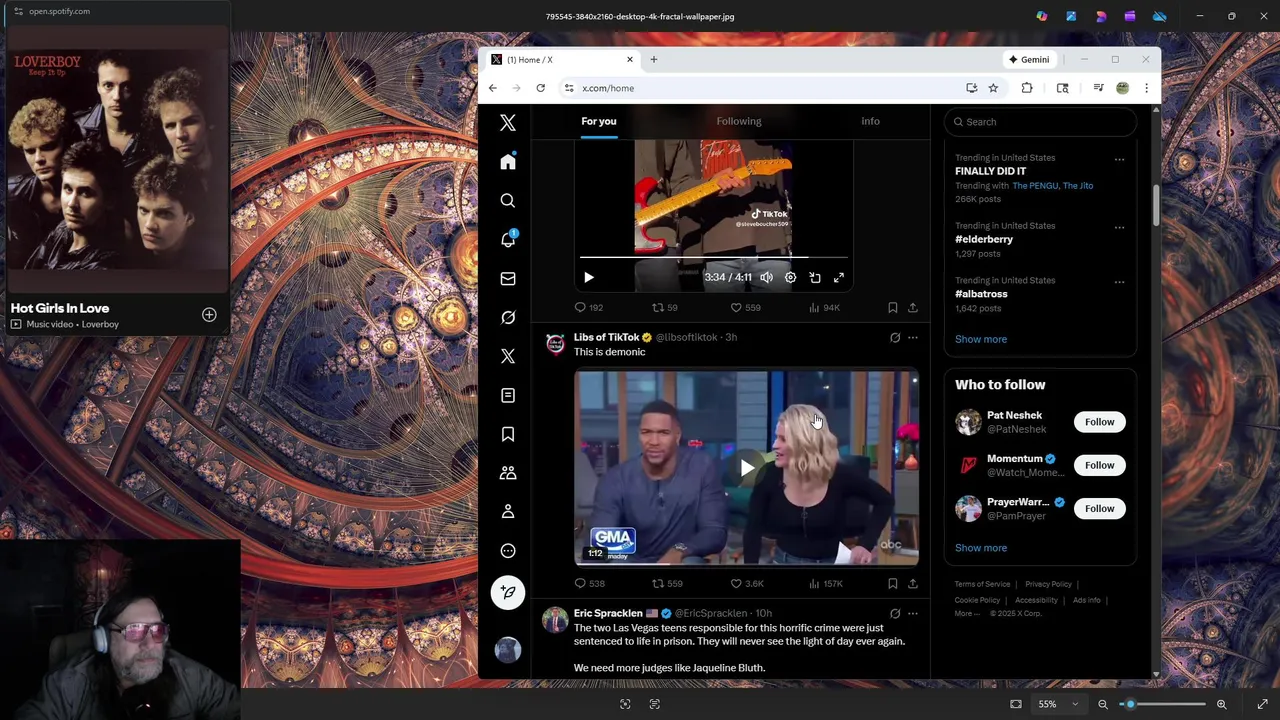Open Communities icon in X sidebar
Viewport: 1280px width, 720px height.
coord(508,473)
